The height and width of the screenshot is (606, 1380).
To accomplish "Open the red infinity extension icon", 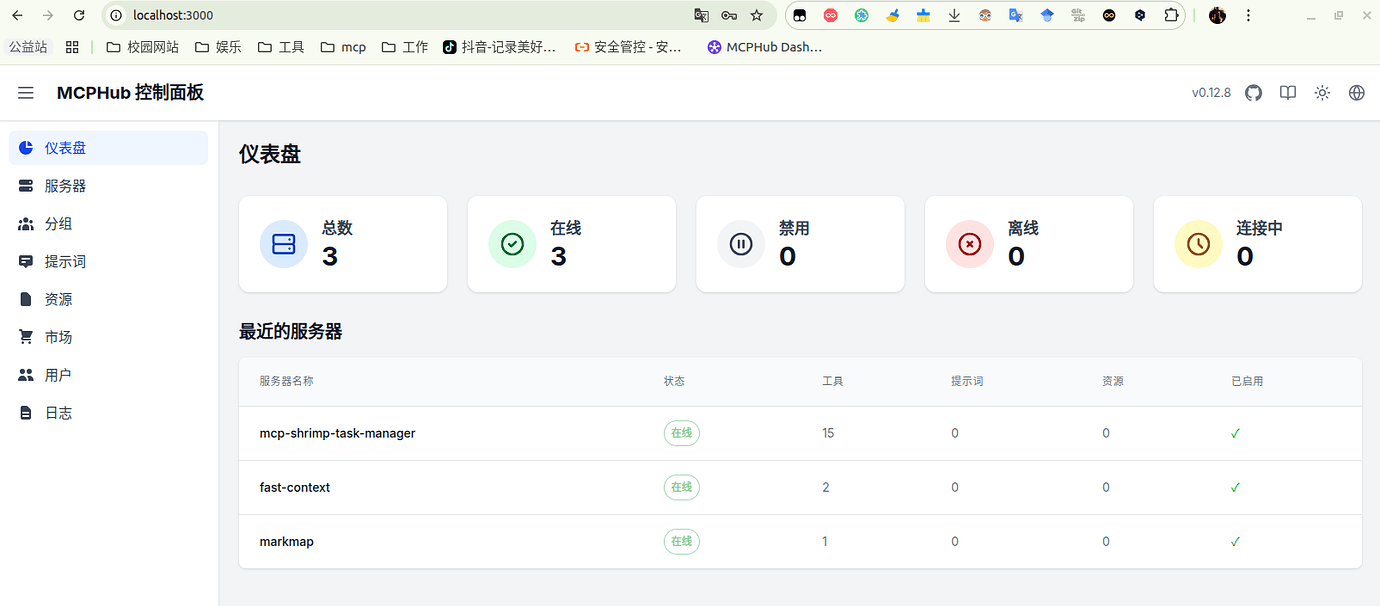I will coord(830,15).
